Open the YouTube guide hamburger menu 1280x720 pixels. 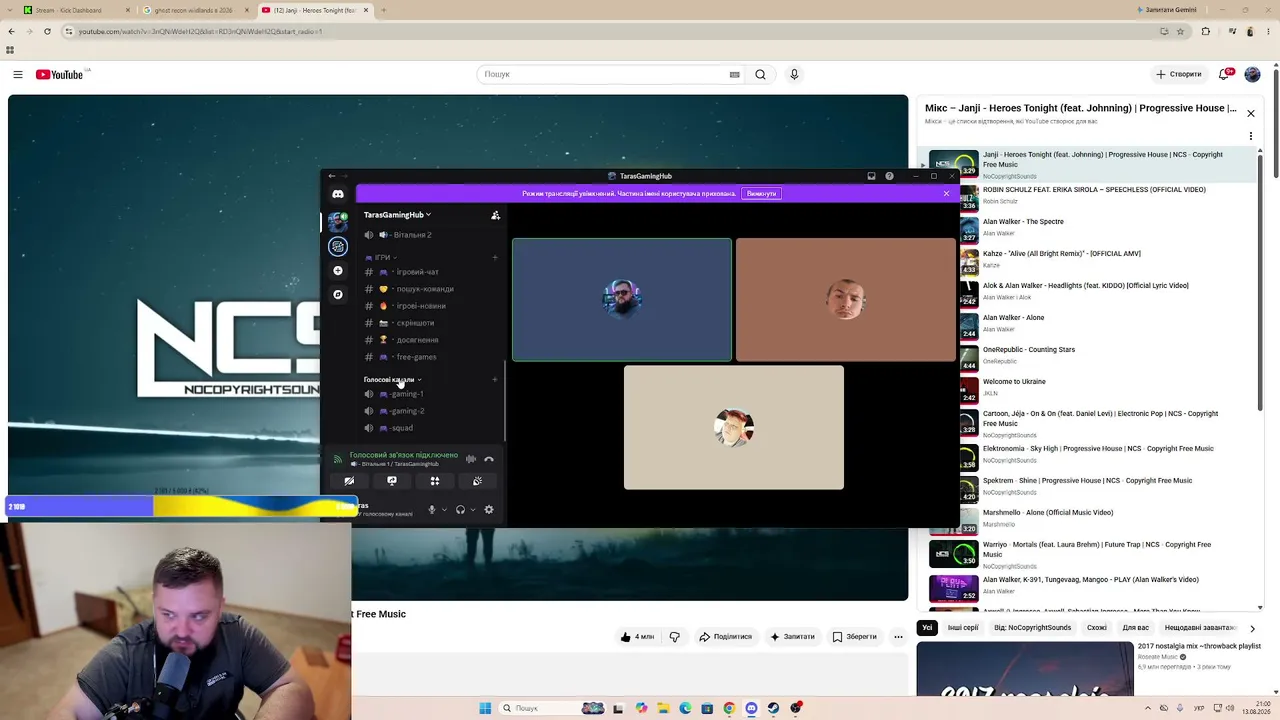coord(18,74)
